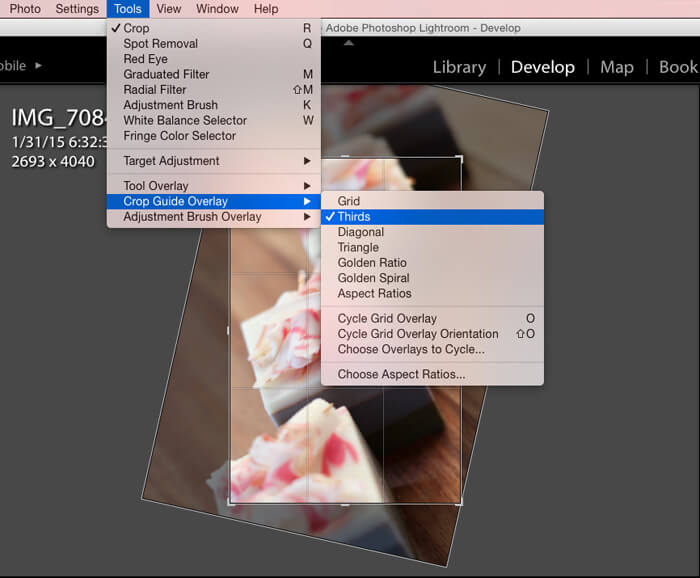700x578 pixels.
Task: Select the Diagonal crop guide overlay
Action: point(360,232)
